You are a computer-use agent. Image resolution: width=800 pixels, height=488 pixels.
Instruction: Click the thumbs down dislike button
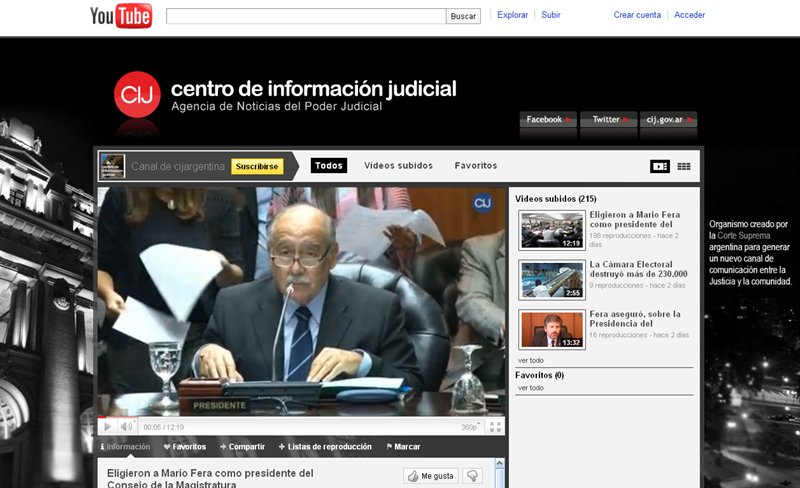(472, 476)
